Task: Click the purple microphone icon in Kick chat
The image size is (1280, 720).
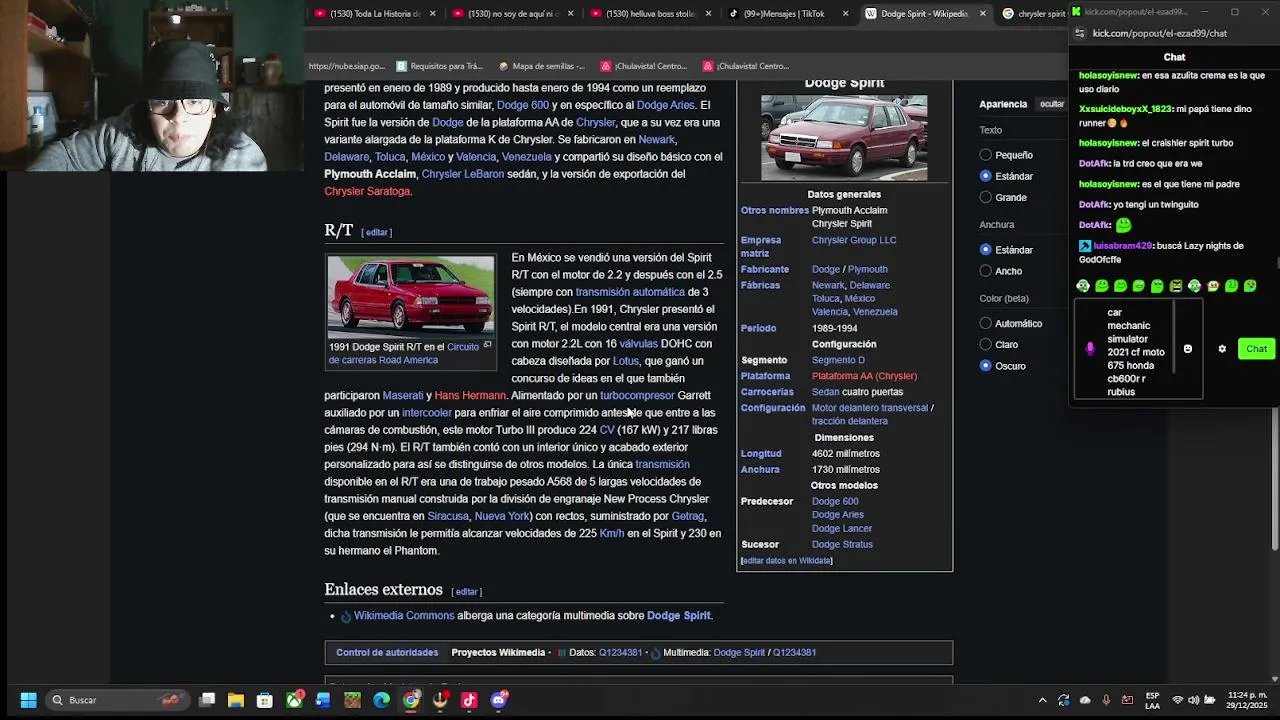Action: coord(1090,349)
